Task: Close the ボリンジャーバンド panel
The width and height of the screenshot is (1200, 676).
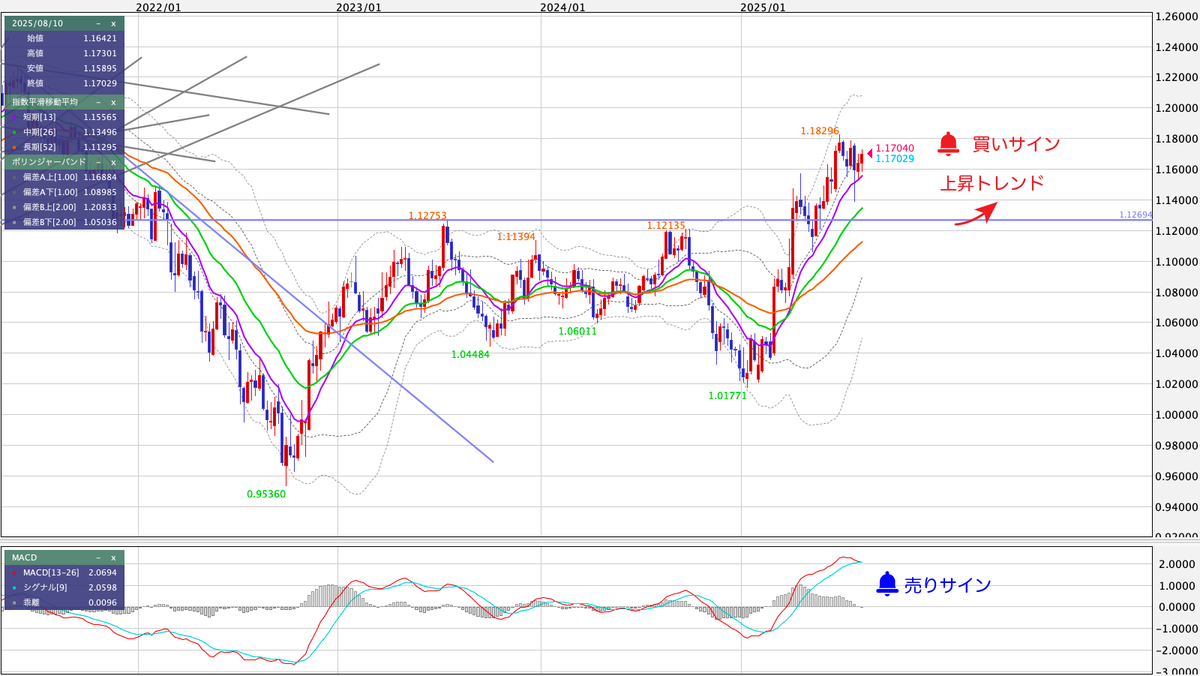Action: [113, 161]
